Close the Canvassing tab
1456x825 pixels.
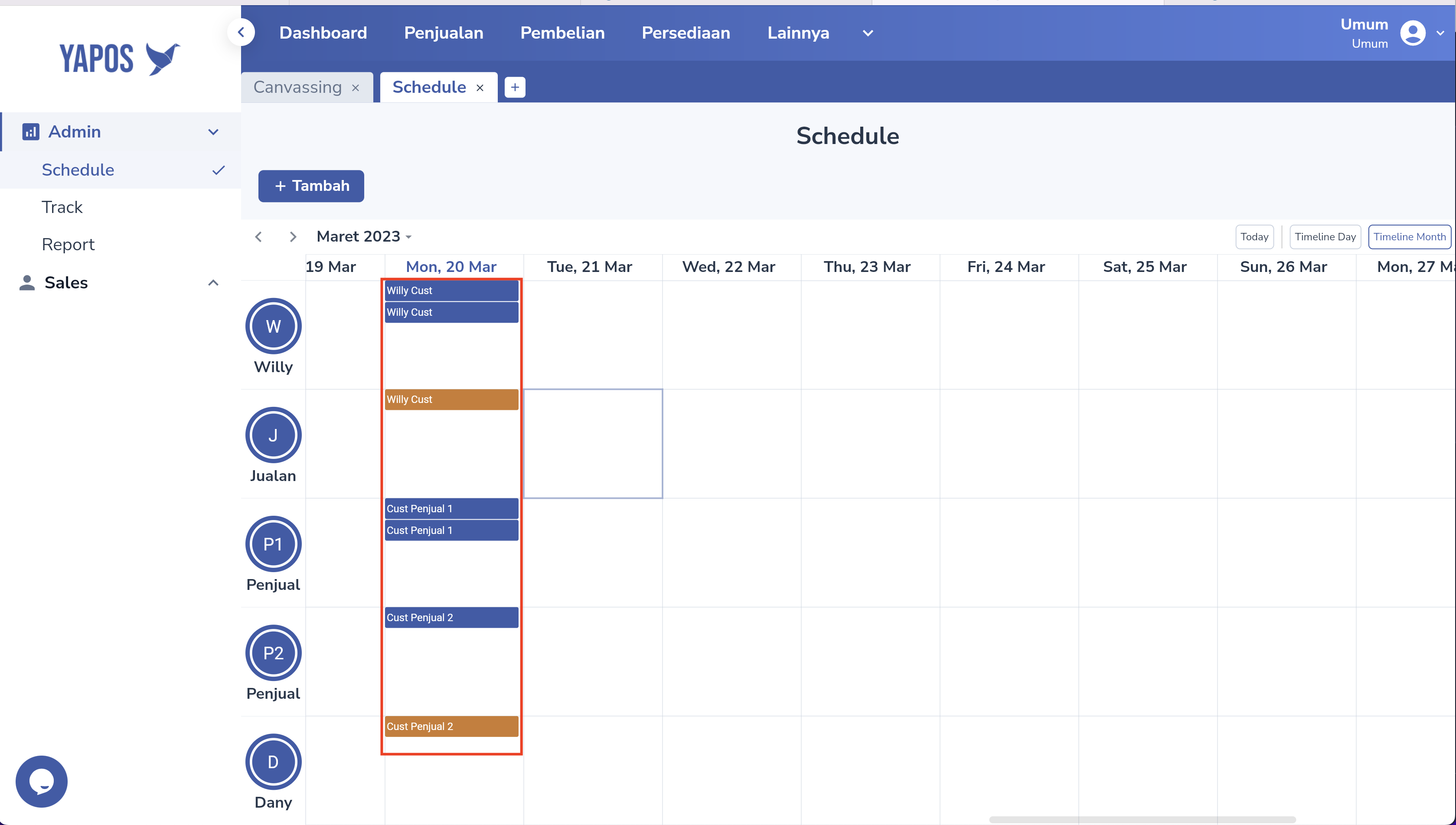pos(356,88)
